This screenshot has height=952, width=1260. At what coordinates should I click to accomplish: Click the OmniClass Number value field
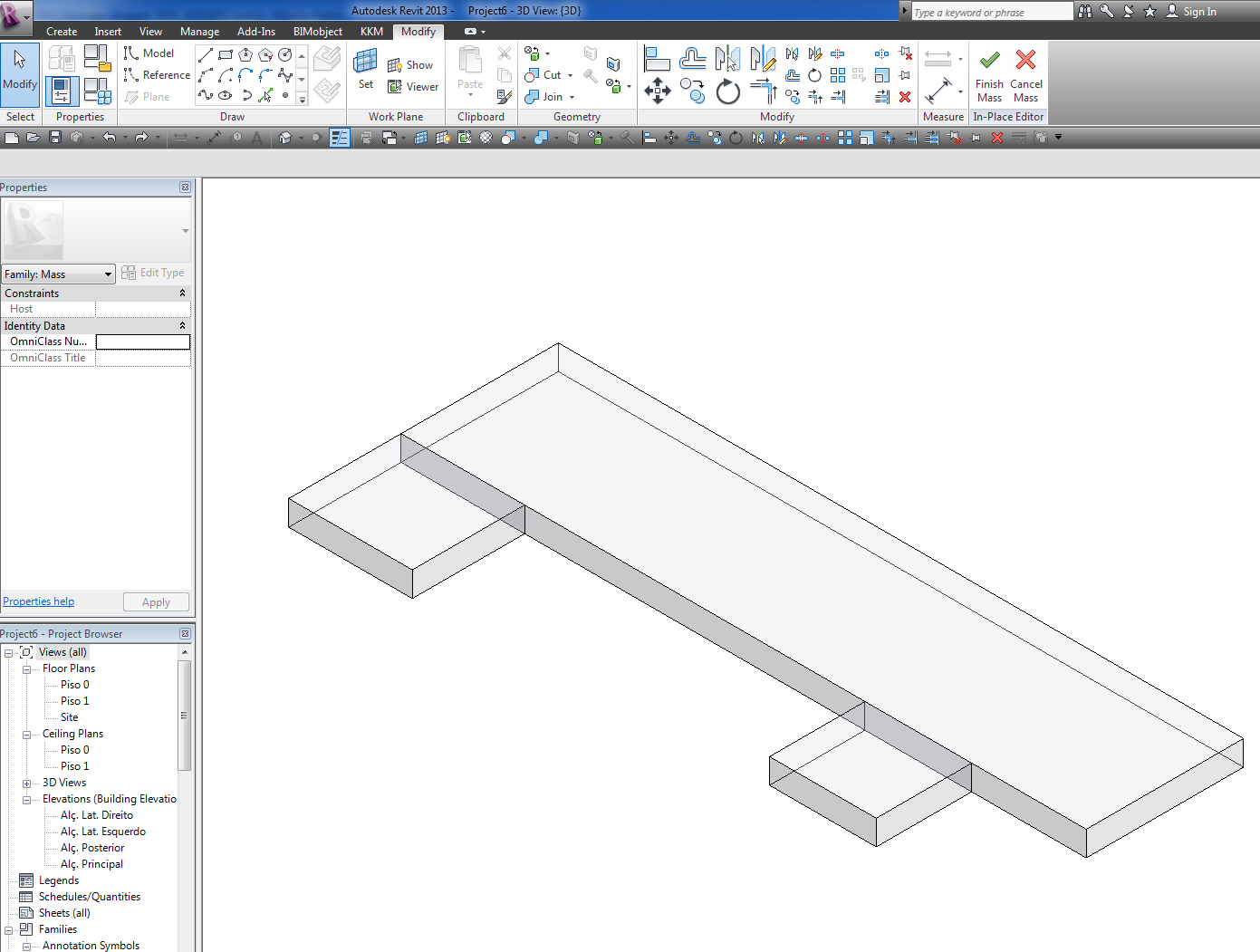click(143, 341)
